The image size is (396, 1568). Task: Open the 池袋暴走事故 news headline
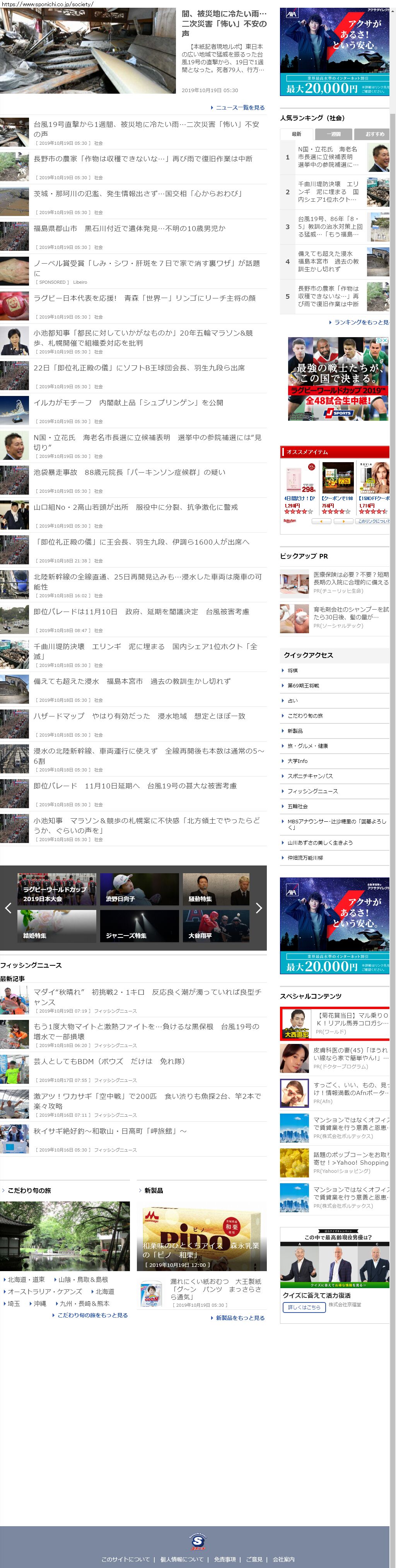129,472
